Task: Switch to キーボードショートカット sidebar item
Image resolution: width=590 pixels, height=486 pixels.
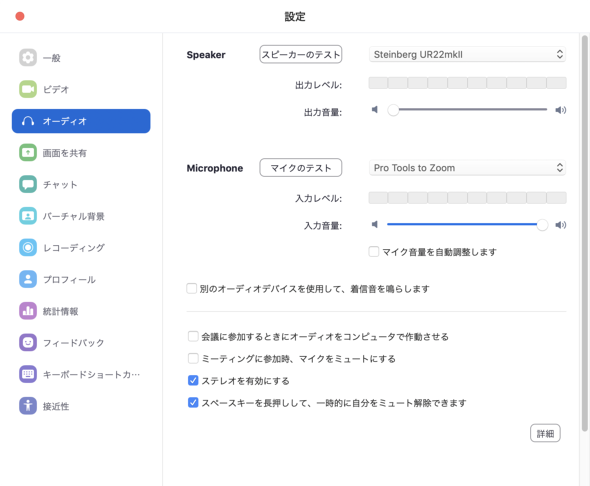Action: (81, 374)
